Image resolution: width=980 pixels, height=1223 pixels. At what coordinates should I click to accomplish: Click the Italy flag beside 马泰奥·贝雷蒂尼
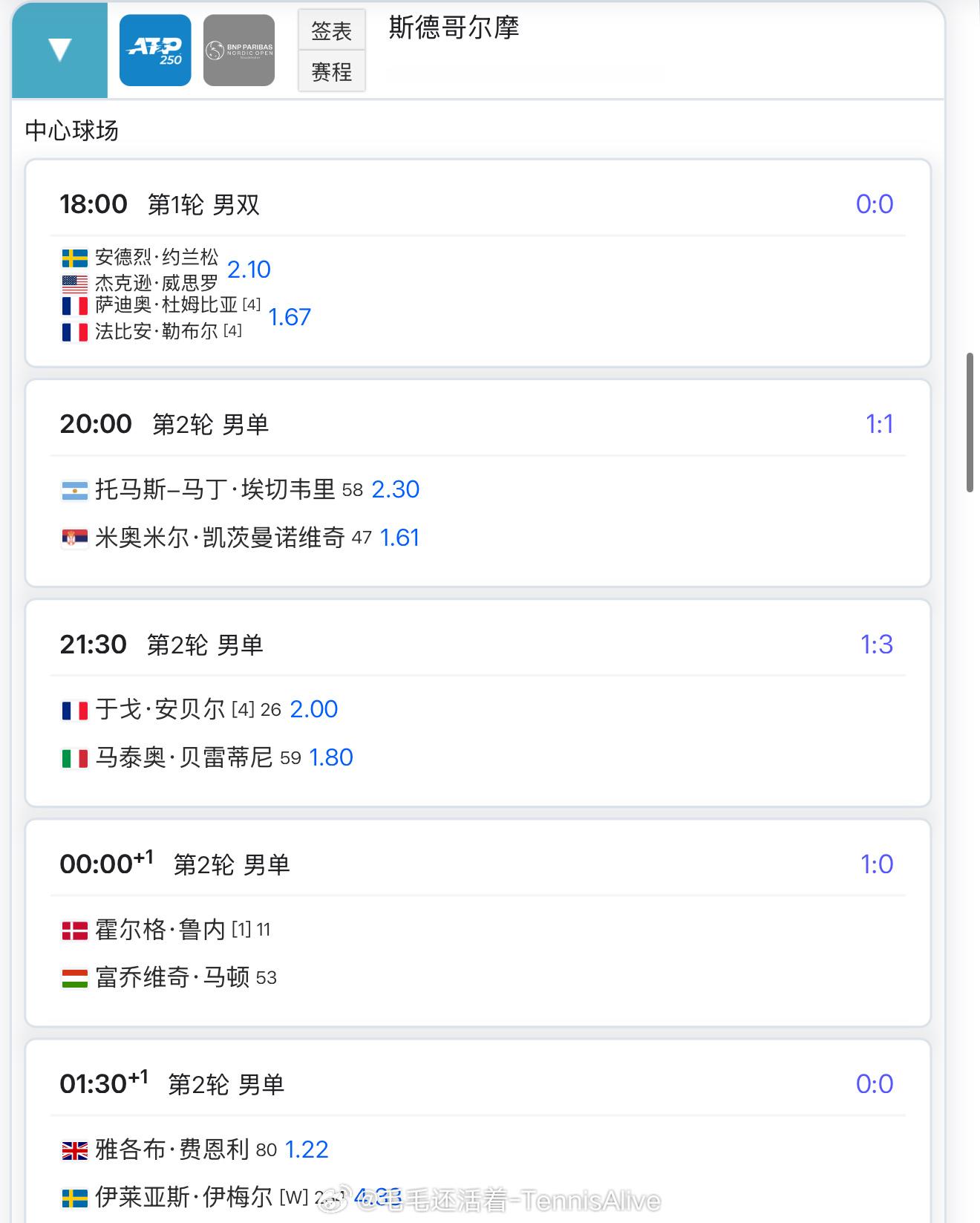click(x=74, y=758)
